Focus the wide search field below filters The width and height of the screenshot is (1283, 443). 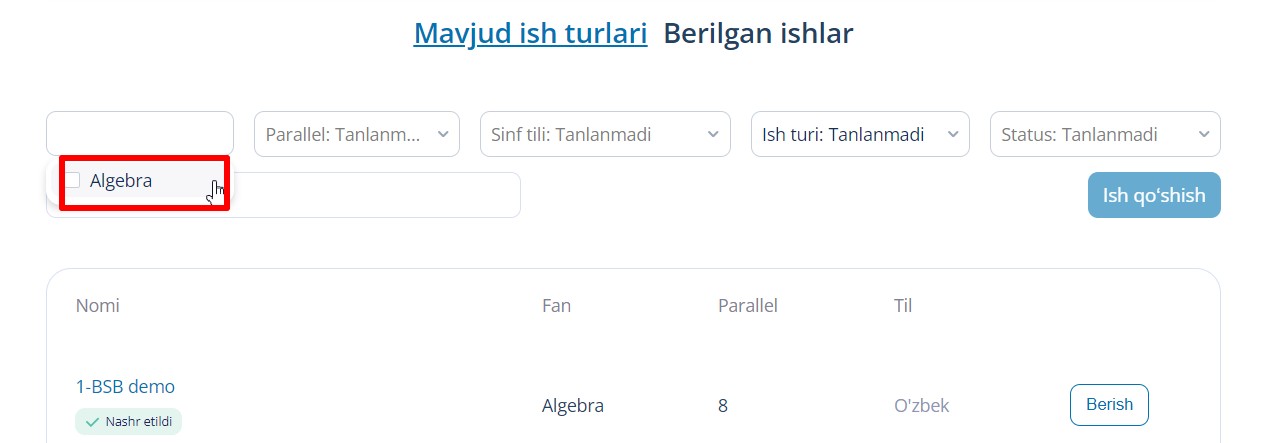pos(370,196)
